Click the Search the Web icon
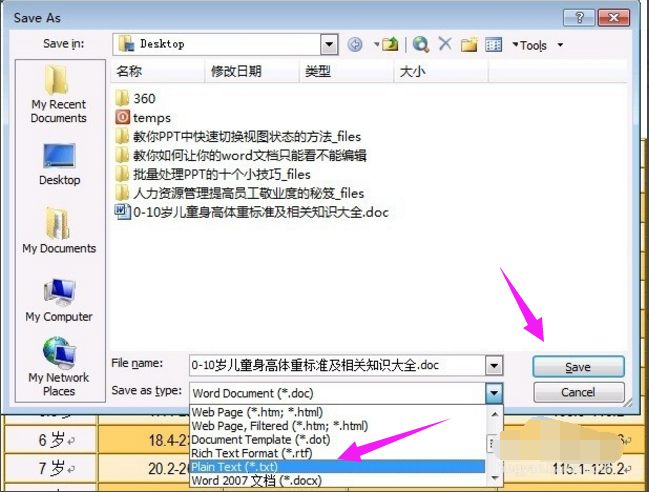Viewport: 649px width, 492px height. 421,45
